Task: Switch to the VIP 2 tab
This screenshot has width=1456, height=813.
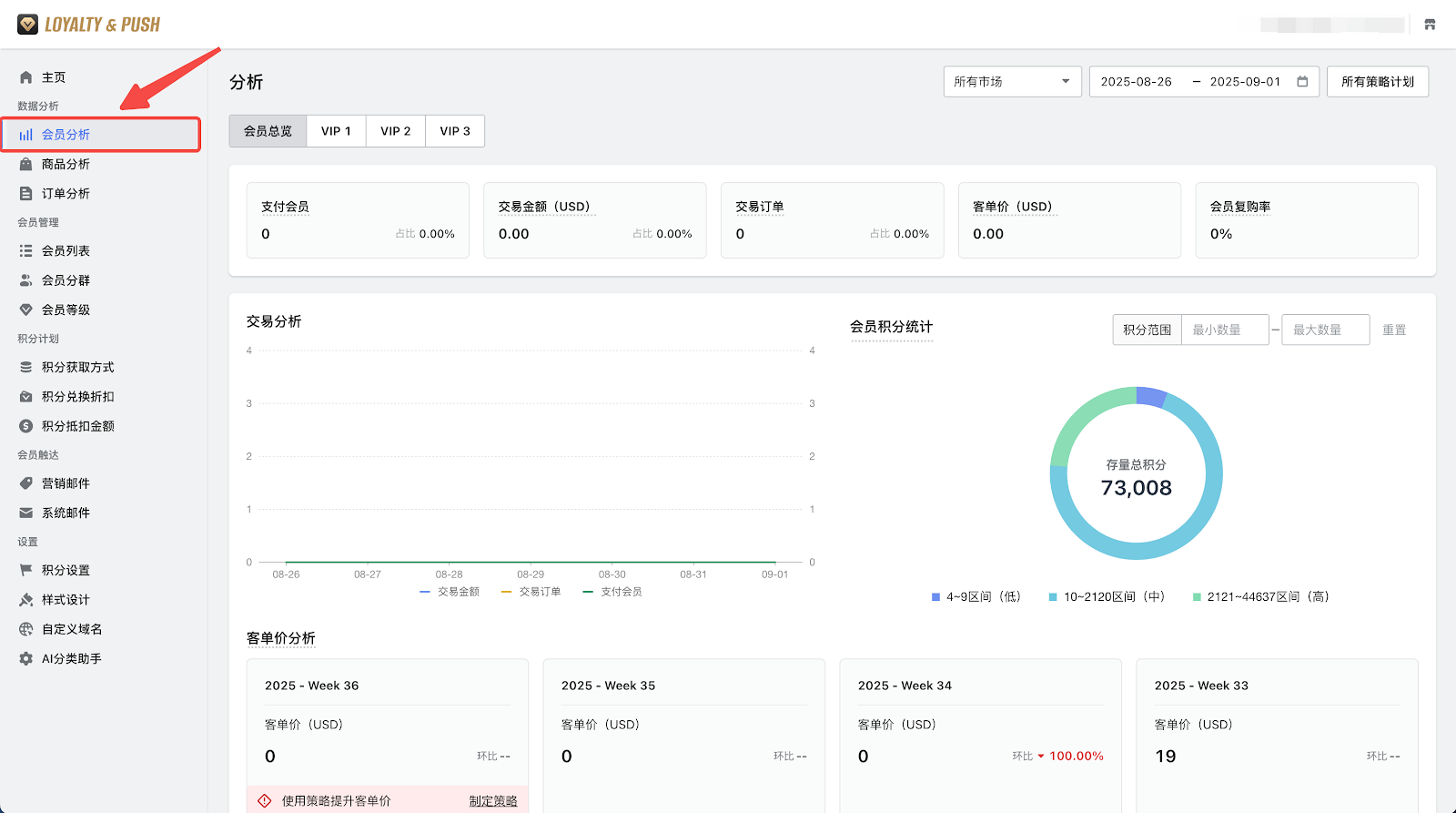Action: click(396, 131)
